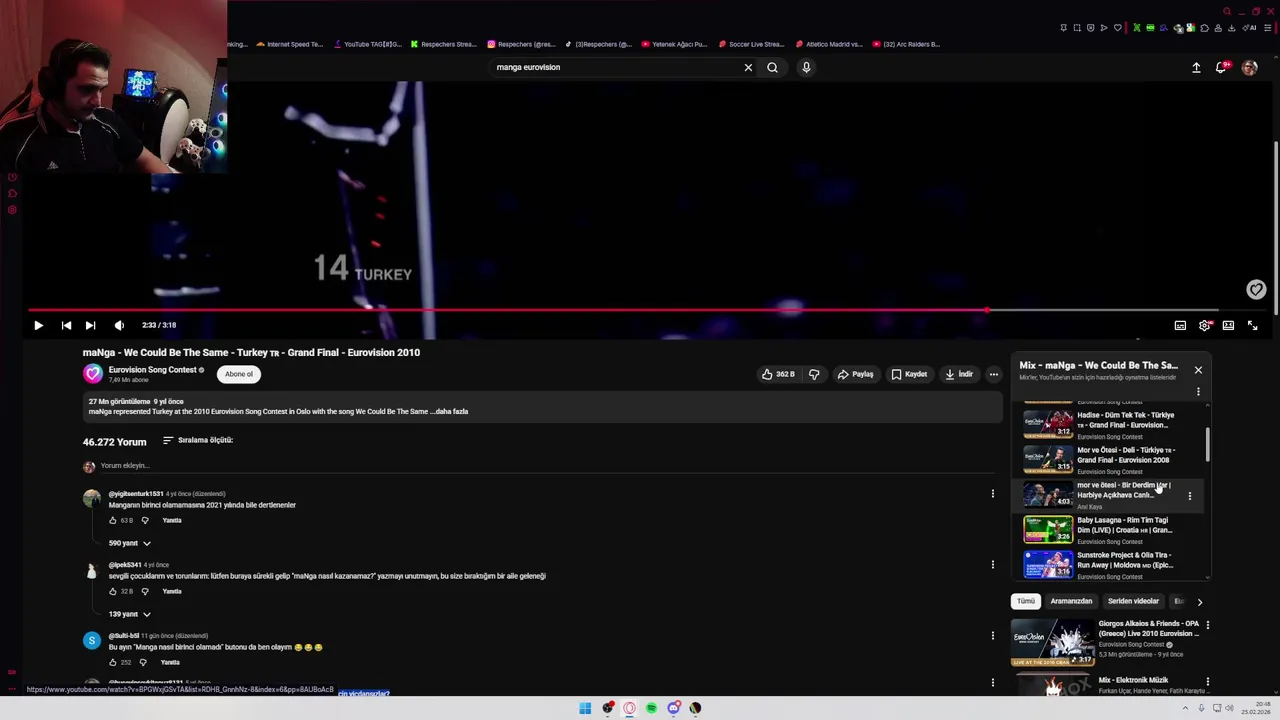Open video player settings gear
This screenshot has width=1280, height=720.
pos(1204,325)
